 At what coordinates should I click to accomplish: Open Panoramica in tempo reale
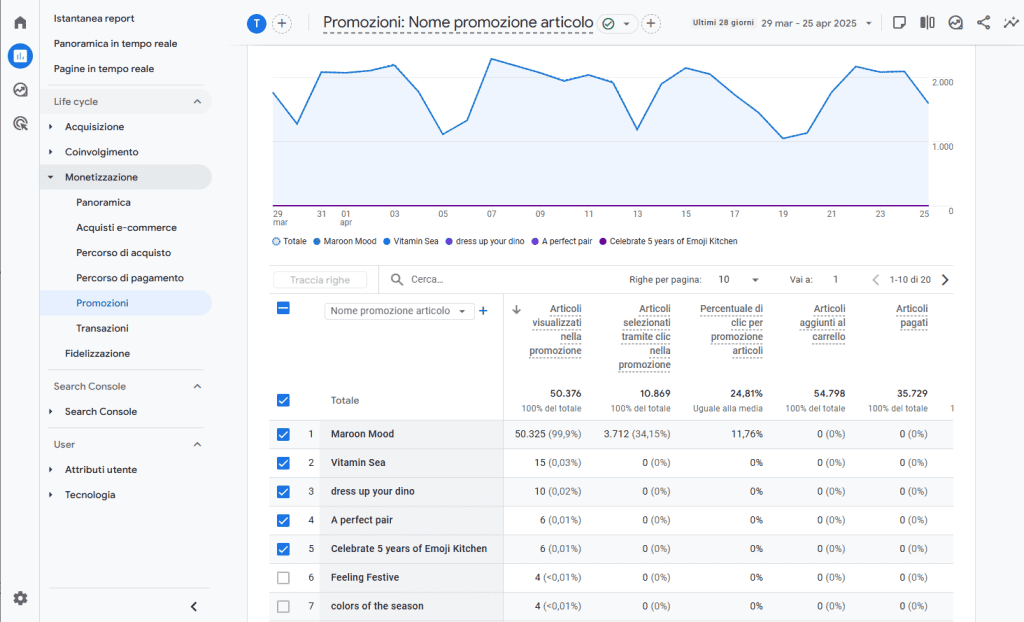pos(116,44)
